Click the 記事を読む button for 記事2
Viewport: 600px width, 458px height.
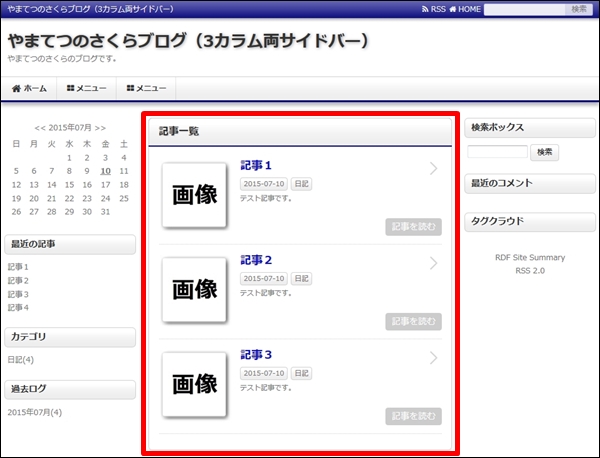413,321
